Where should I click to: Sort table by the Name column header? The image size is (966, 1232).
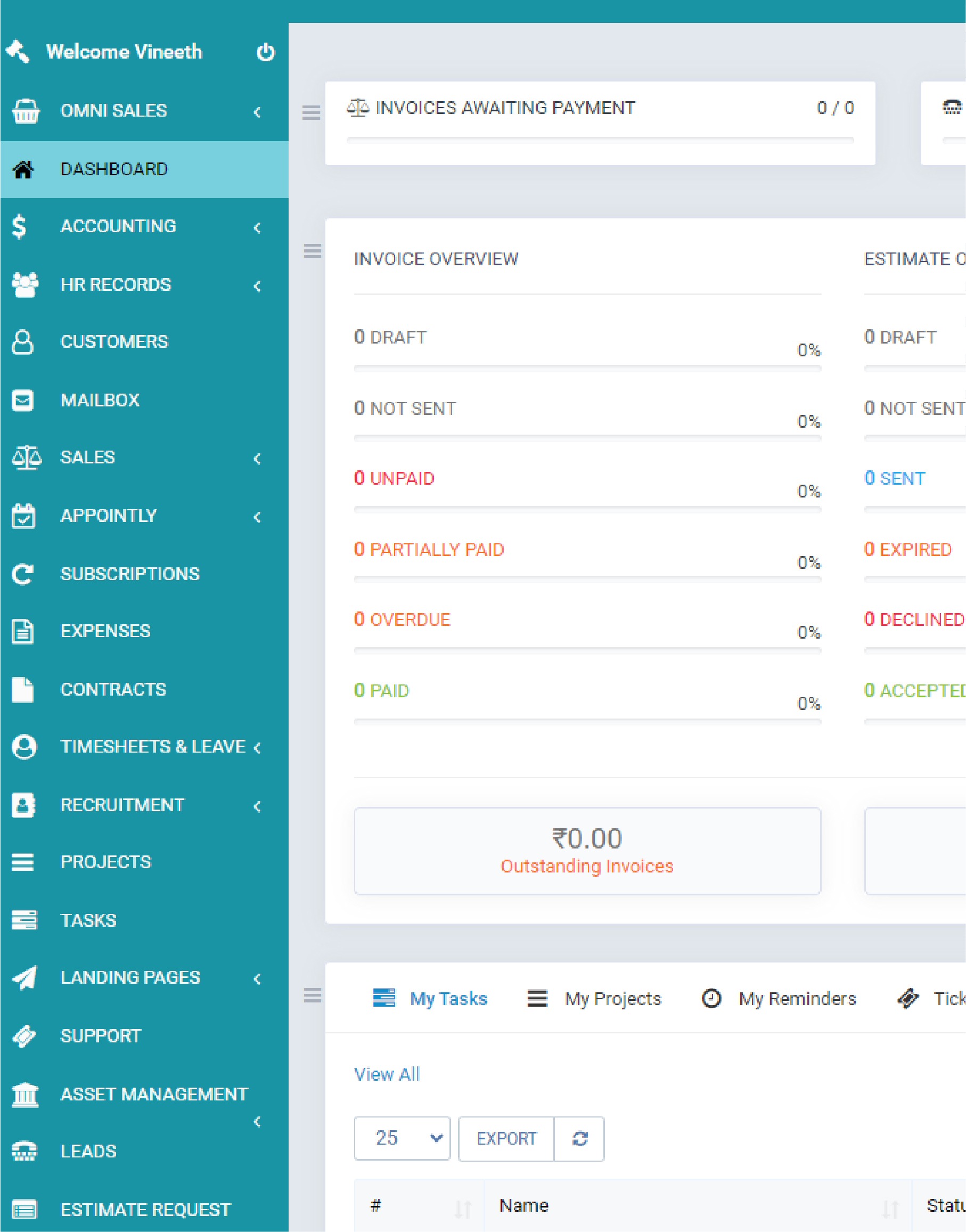(523, 1205)
